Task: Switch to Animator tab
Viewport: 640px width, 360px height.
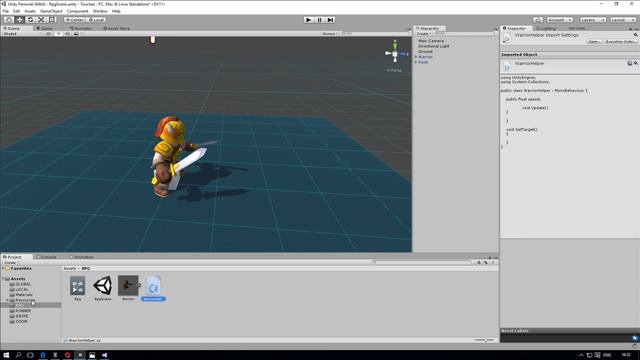Action: pyautogui.click(x=81, y=28)
